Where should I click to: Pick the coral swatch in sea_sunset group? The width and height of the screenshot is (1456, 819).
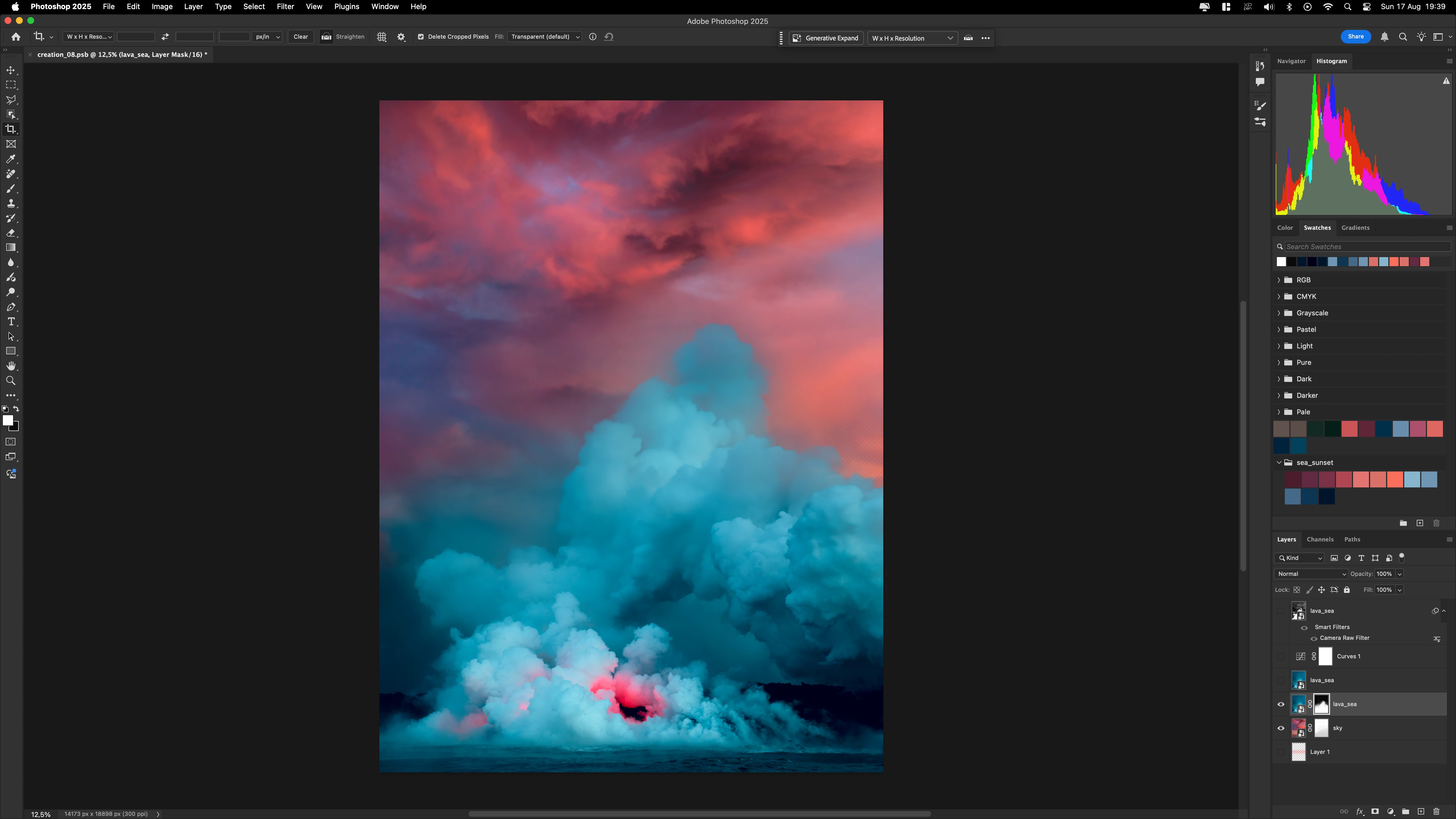(x=1394, y=480)
